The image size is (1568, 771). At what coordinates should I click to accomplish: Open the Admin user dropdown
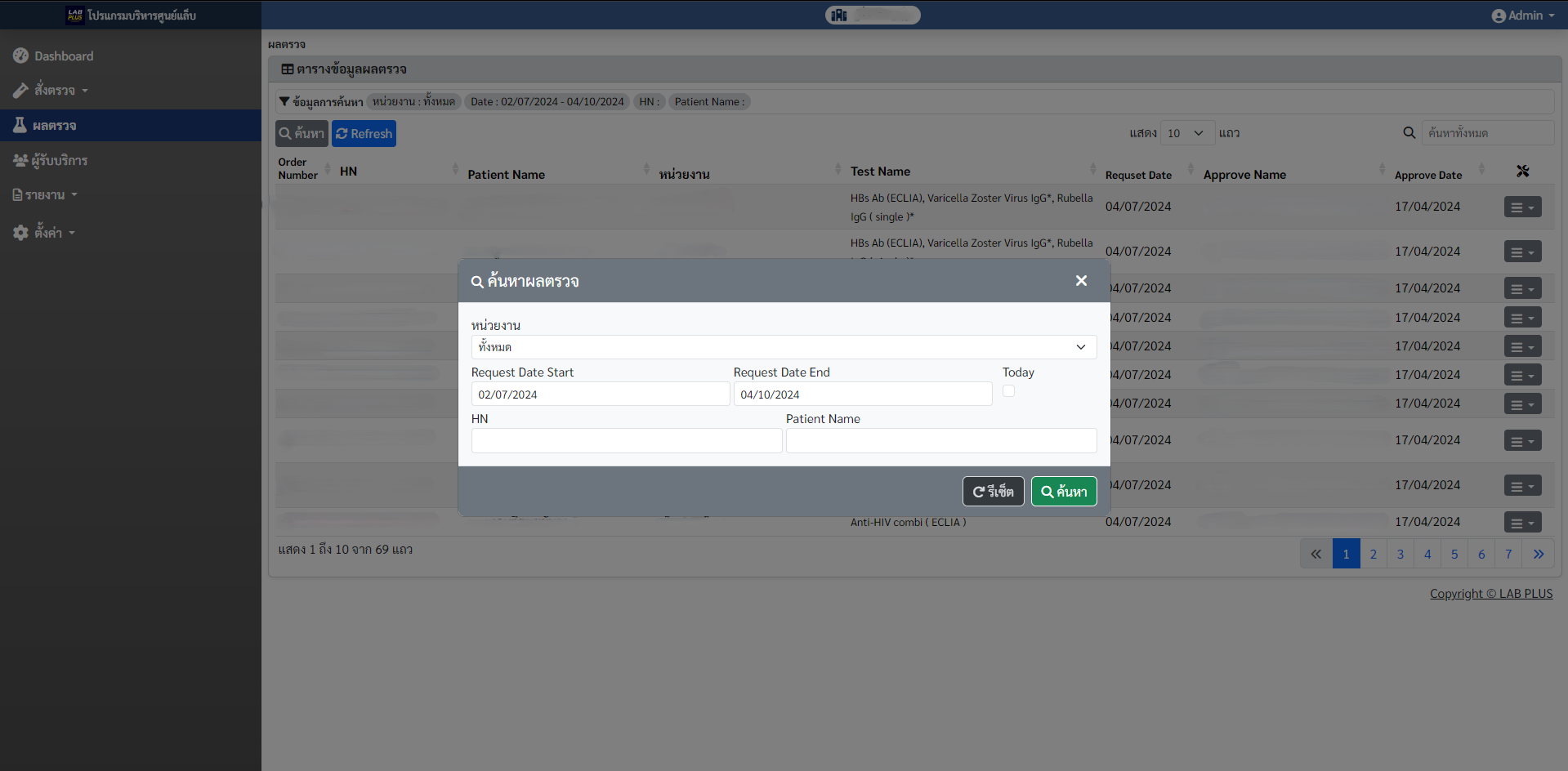coord(1523,16)
